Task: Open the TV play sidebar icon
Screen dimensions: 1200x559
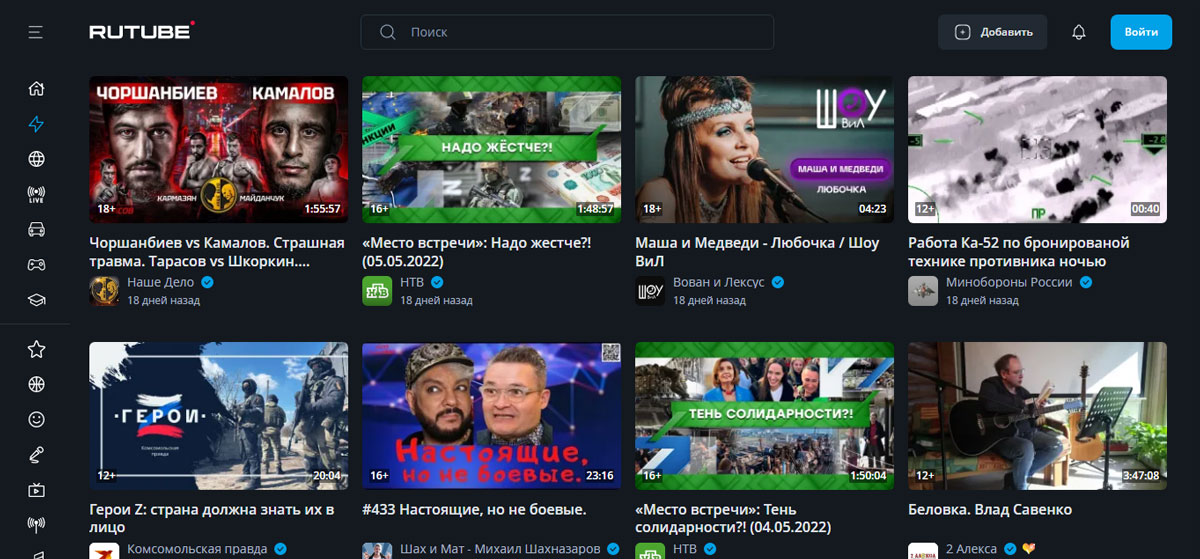Action: coord(36,490)
